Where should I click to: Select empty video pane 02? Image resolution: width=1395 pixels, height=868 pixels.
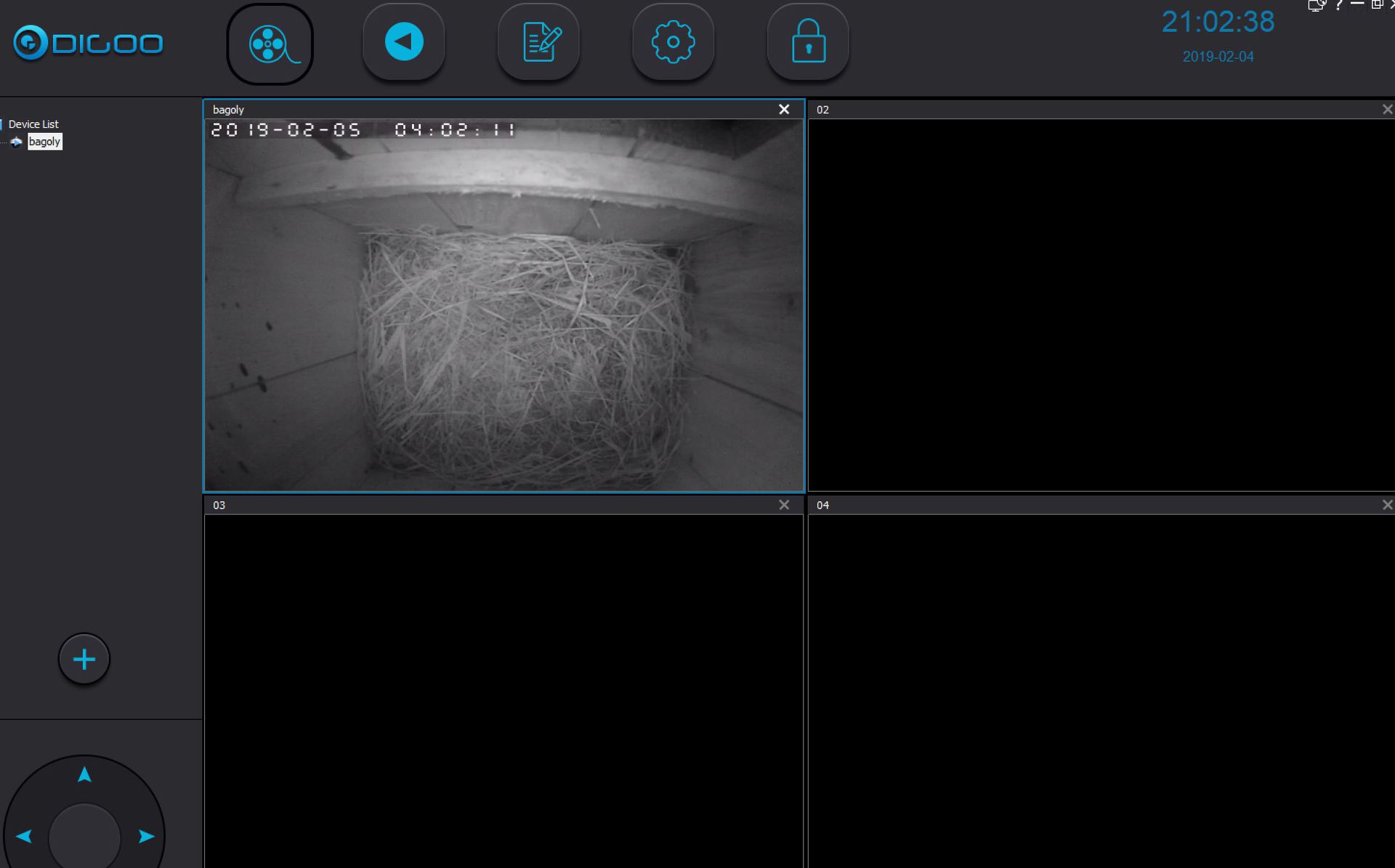coord(1101,305)
